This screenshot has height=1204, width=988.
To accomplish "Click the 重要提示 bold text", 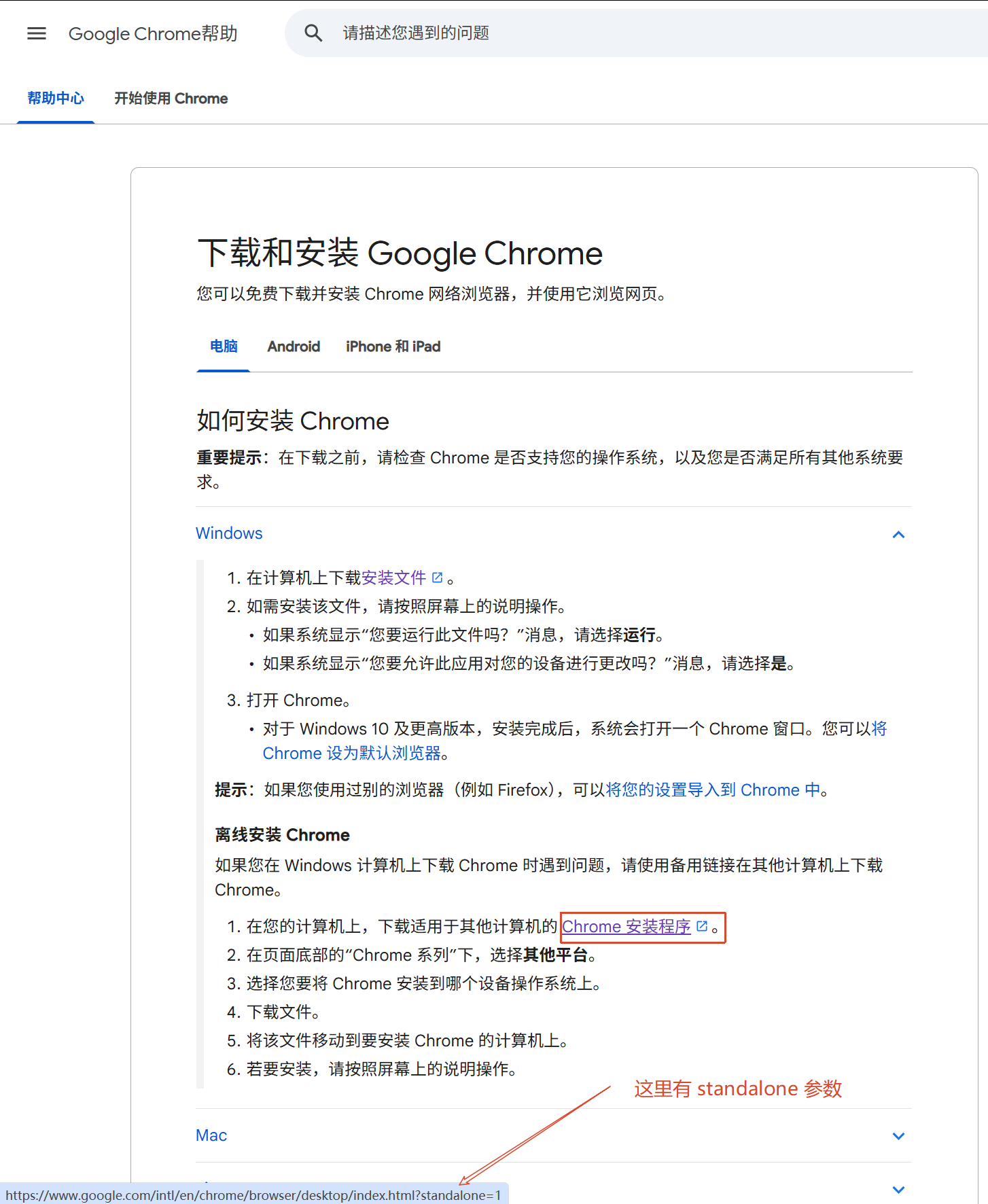I will click(x=229, y=457).
